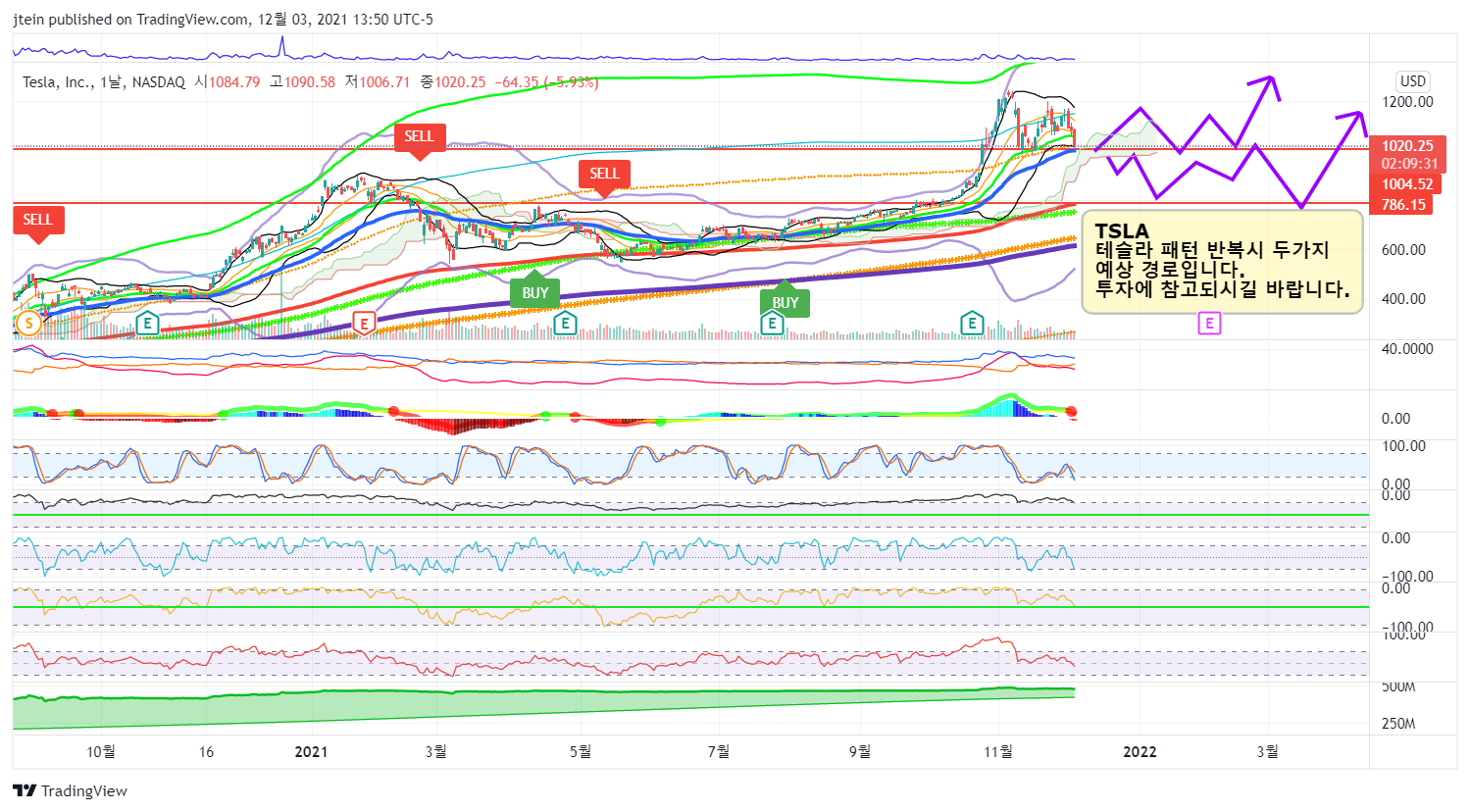
Task: Click the 2022 time axis label
Action: (x=1140, y=751)
